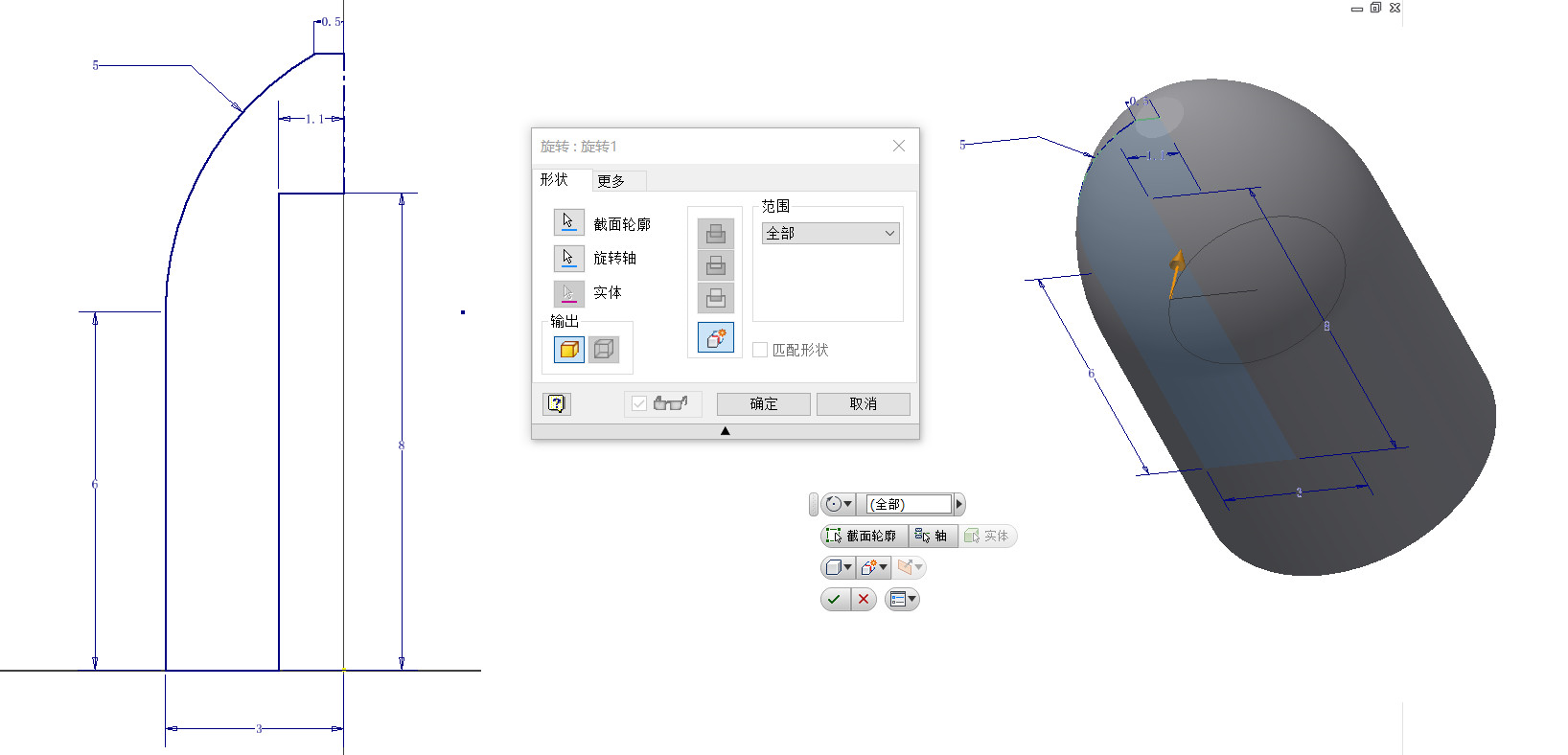Open the 范围 dropdown showing 全部
The width and height of the screenshot is (1568, 755).
pos(831,233)
